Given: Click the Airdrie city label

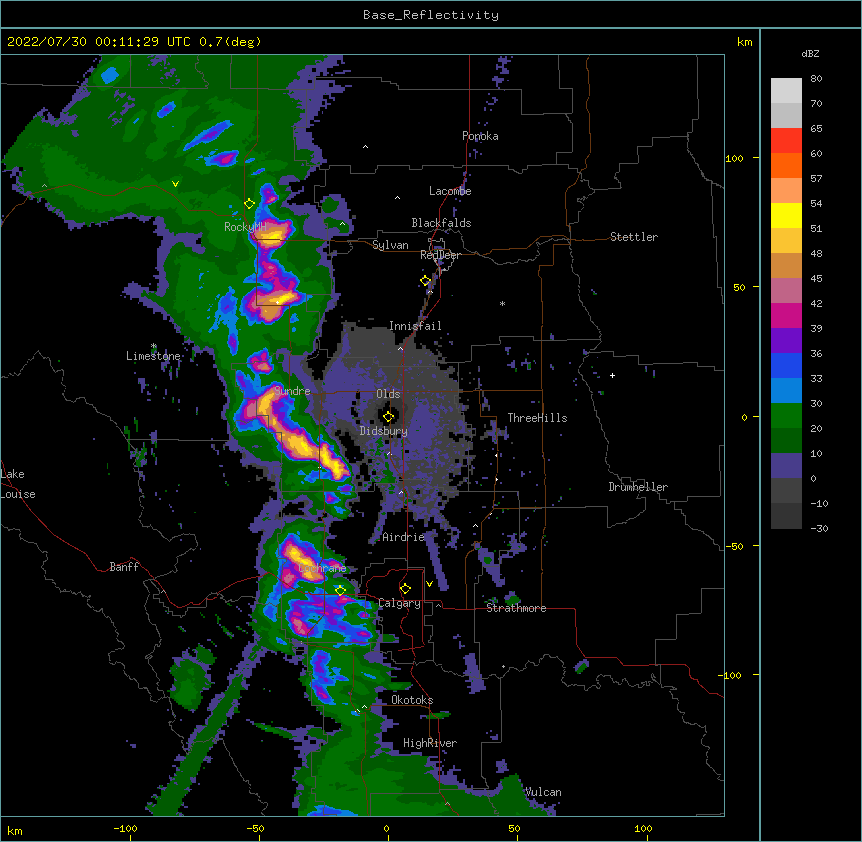Looking at the screenshot, I should click(404, 537).
